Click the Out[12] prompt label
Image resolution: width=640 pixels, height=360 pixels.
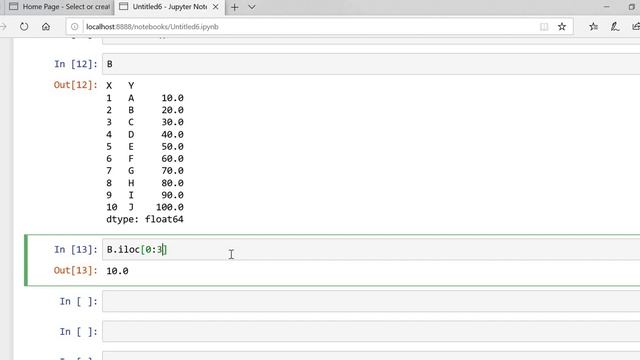[76, 85]
